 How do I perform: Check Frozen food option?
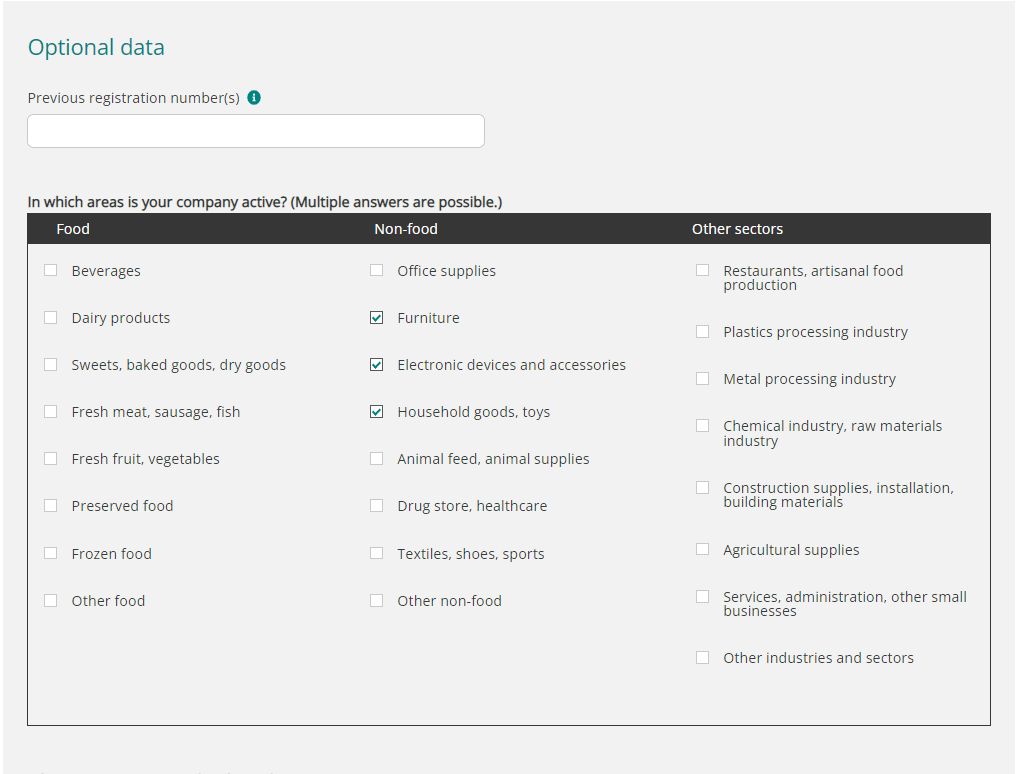coord(51,553)
